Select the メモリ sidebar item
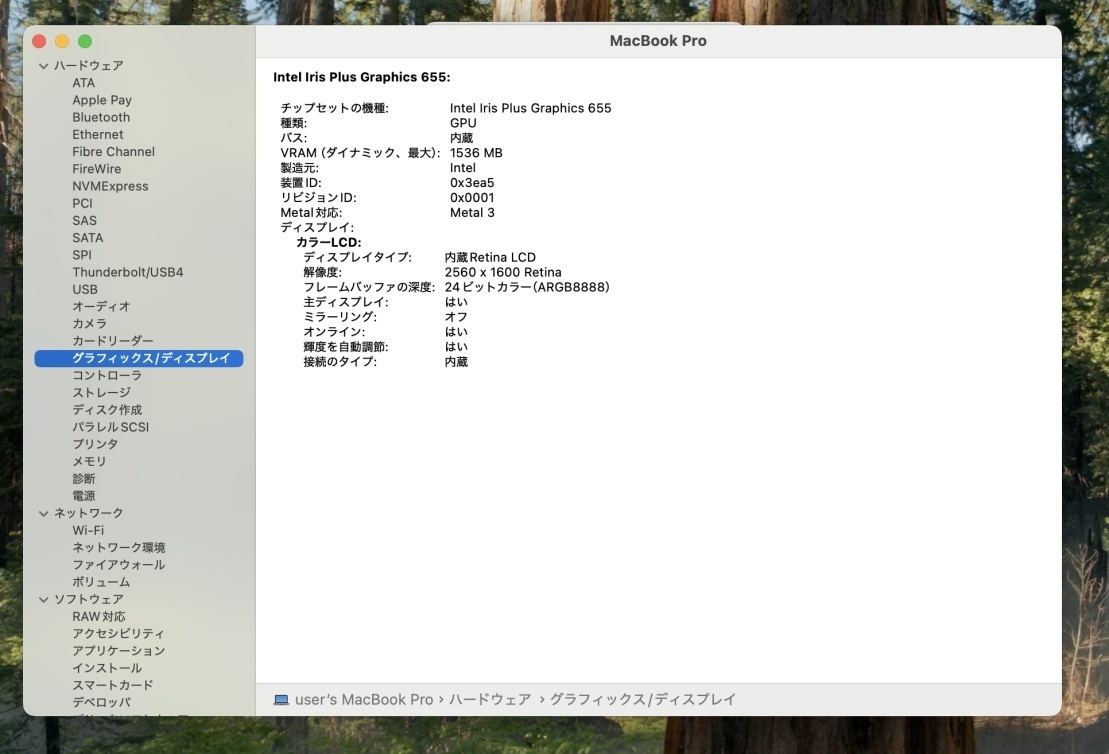This screenshot has height=754, width=1109. tap(89, 462)
